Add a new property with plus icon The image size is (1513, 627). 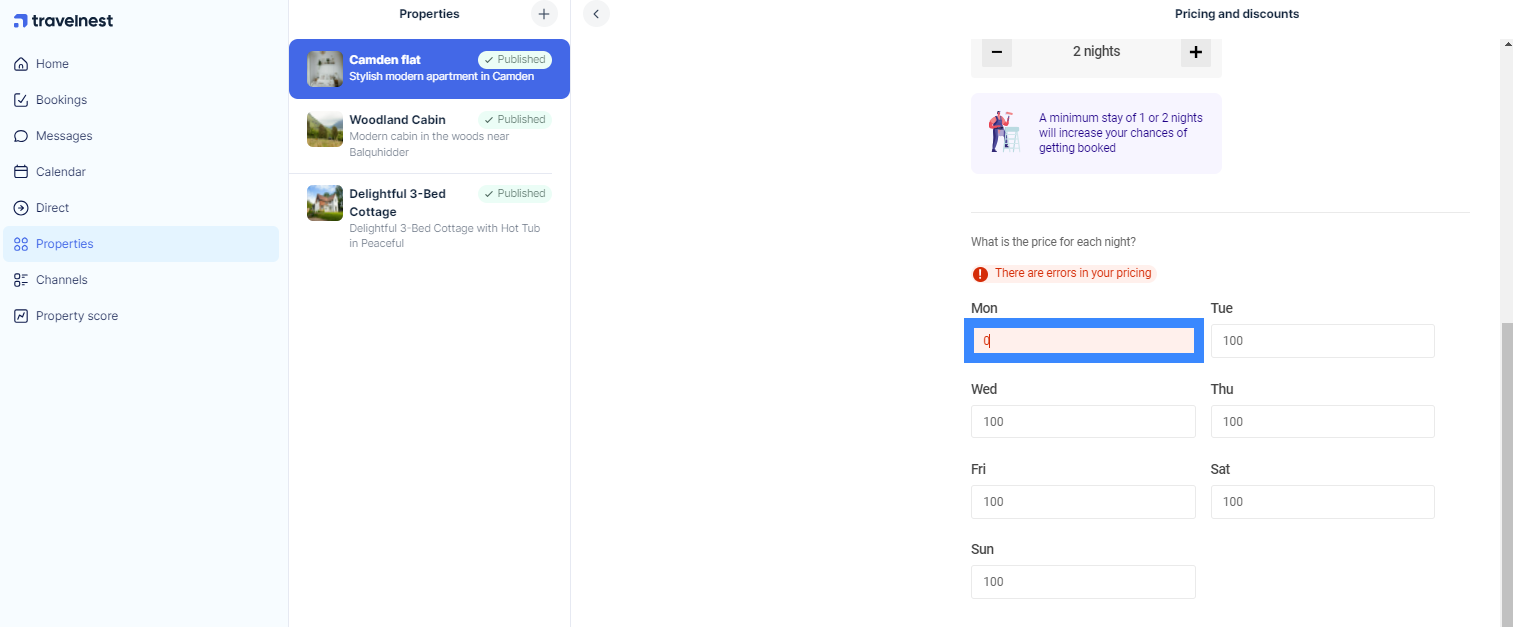[x=544, y=14]
